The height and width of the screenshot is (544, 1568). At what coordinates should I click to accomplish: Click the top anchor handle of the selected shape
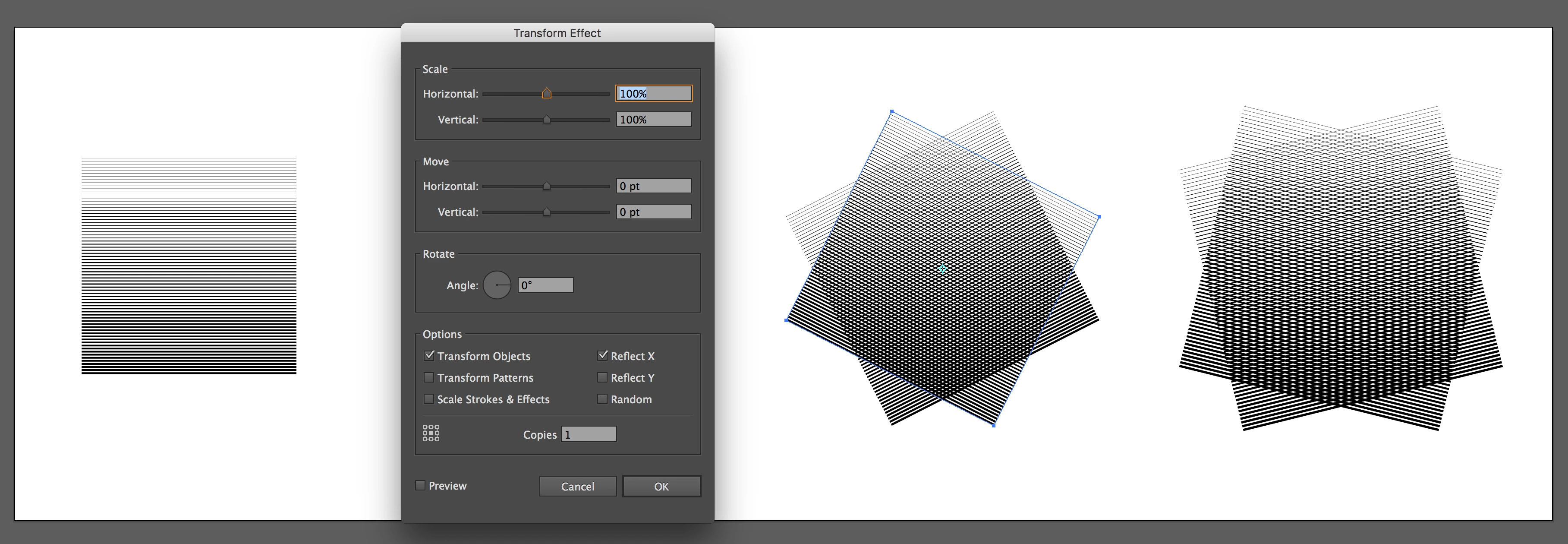(892, 111)
